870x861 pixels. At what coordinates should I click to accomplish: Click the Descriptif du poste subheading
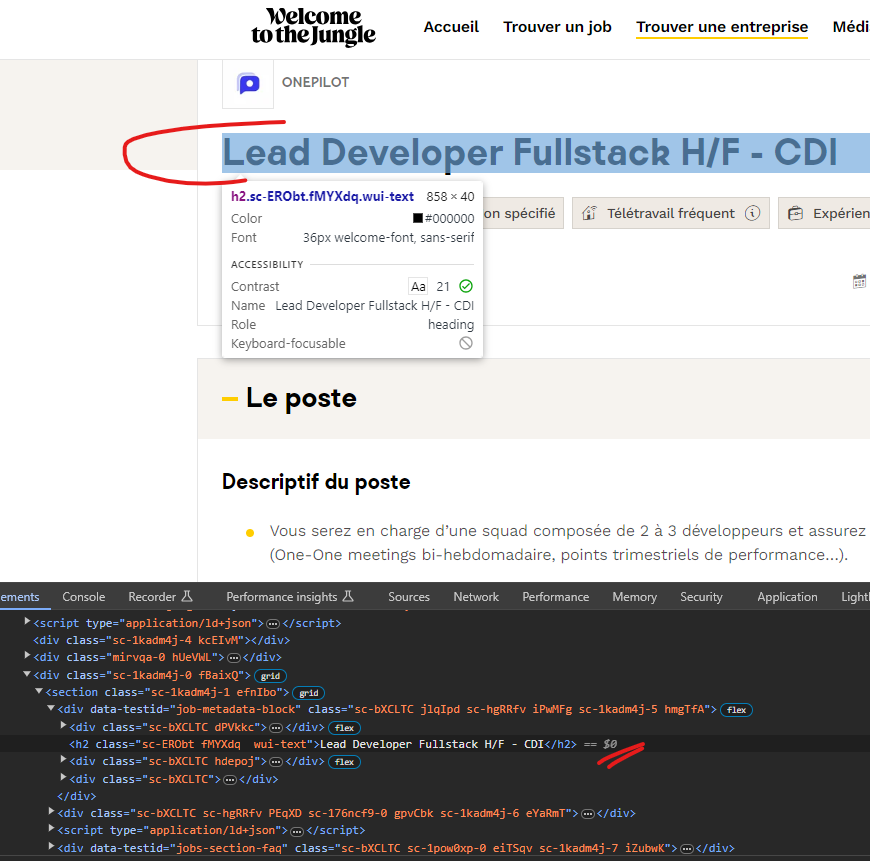pyautogui.click(x=316, y=482)
